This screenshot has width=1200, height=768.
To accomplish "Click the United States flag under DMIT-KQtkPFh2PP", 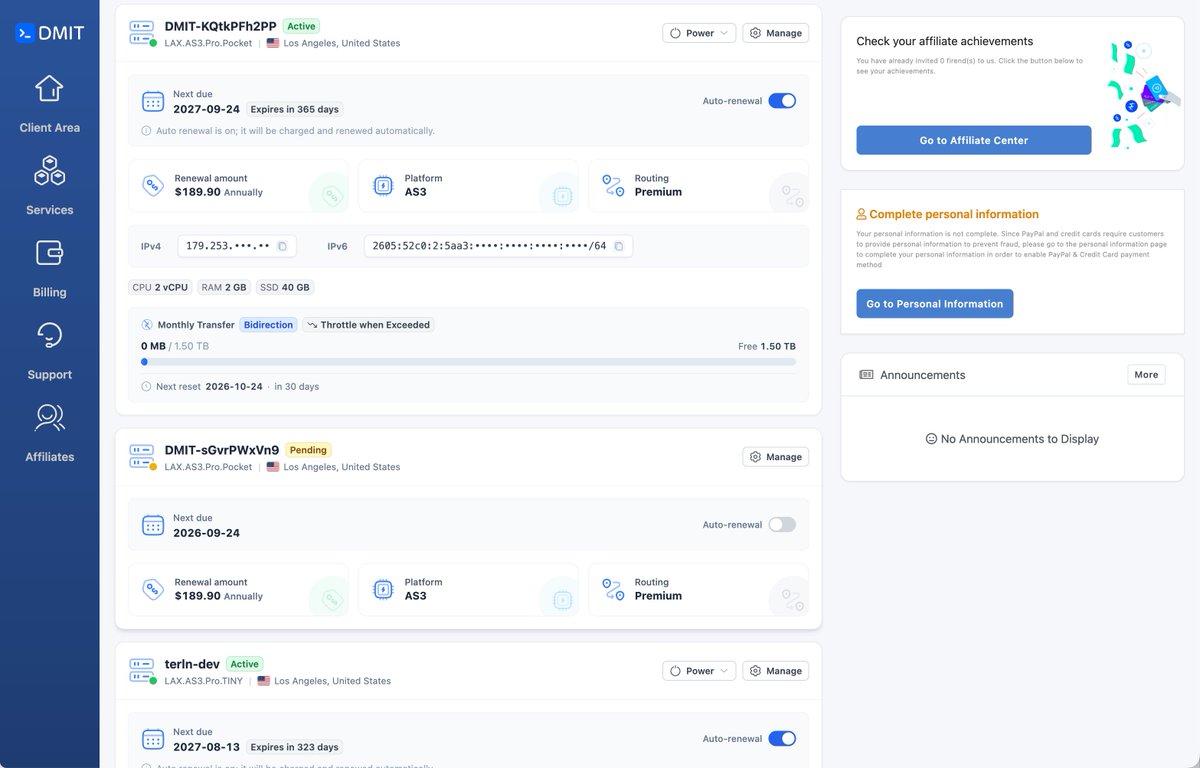I will (273, 43).
